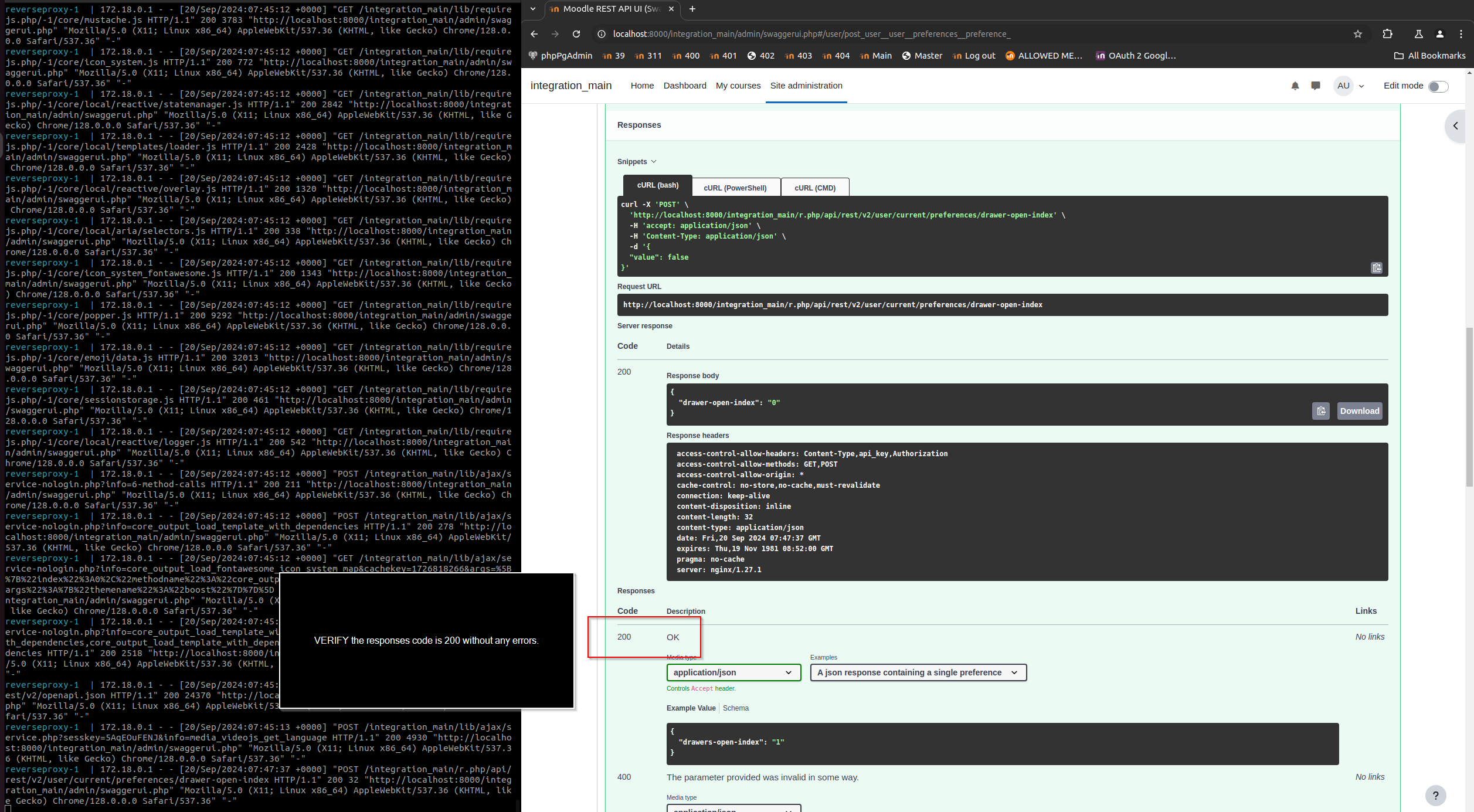Open the bookmark labeled 401
Screen dimensions: 1474x812
click(x=723, y=56)
